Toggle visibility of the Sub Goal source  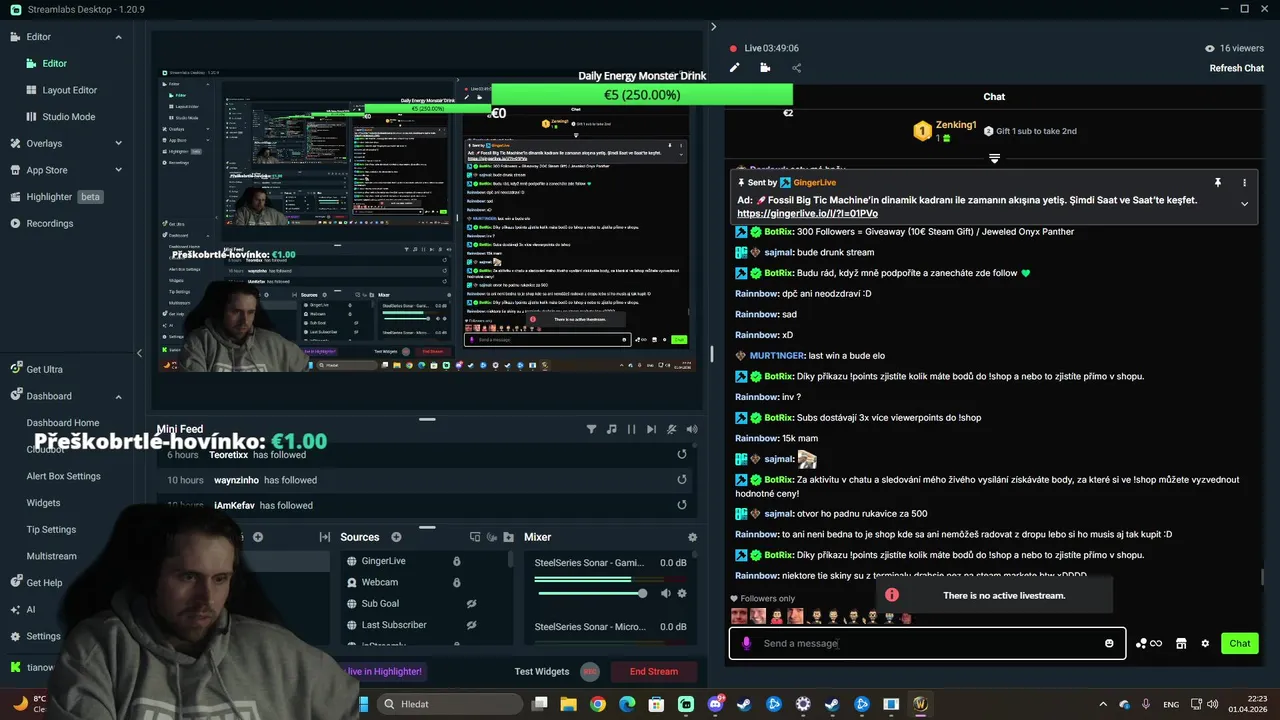[472, 604]
